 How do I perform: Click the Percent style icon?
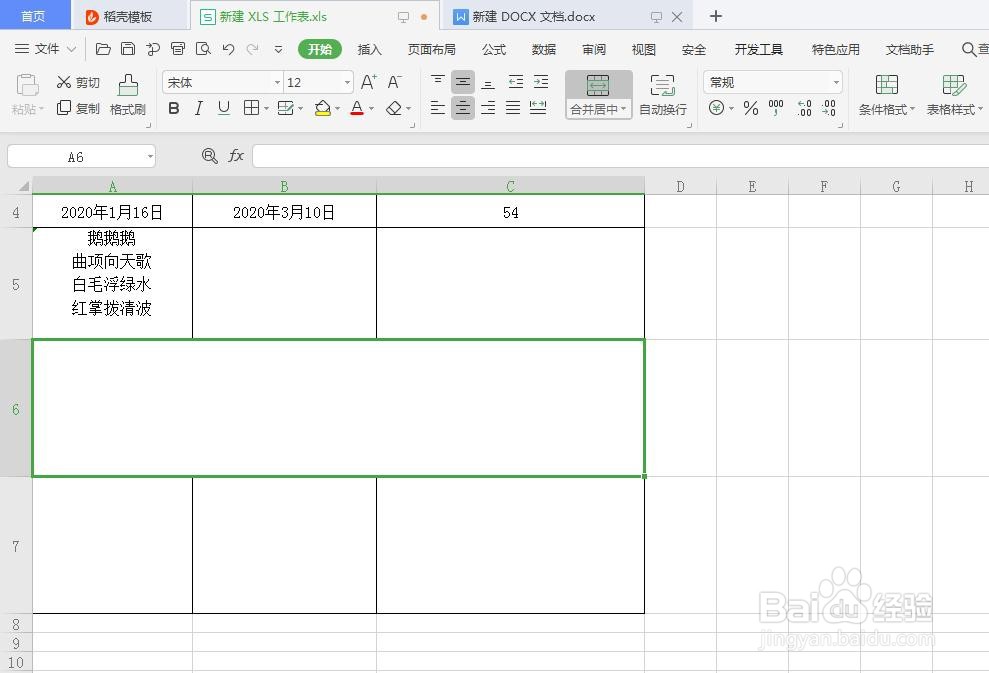click(x=751, y=108)
